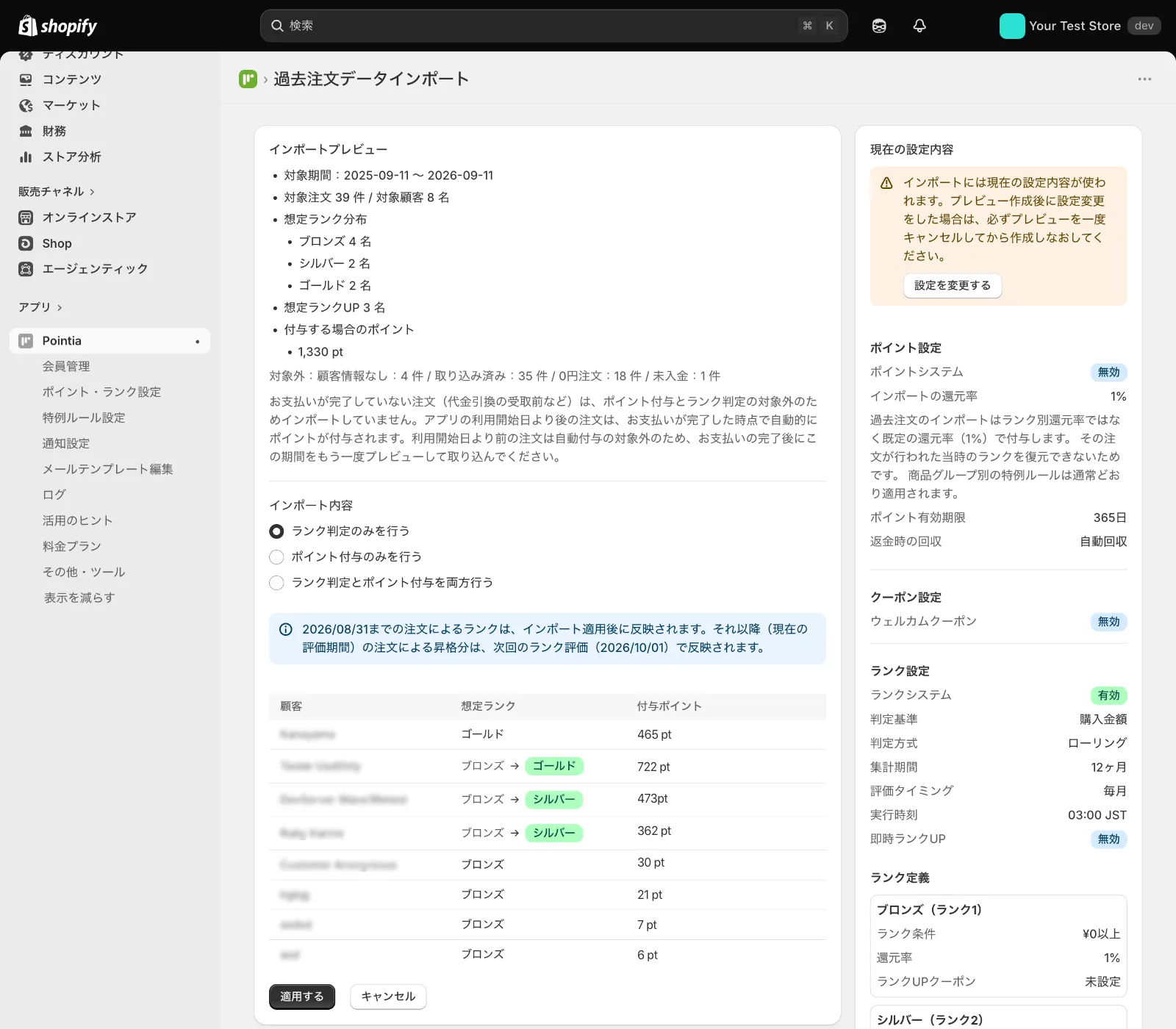Click the 設定を変更する button
The image size is (1176, 1029).
953,285
